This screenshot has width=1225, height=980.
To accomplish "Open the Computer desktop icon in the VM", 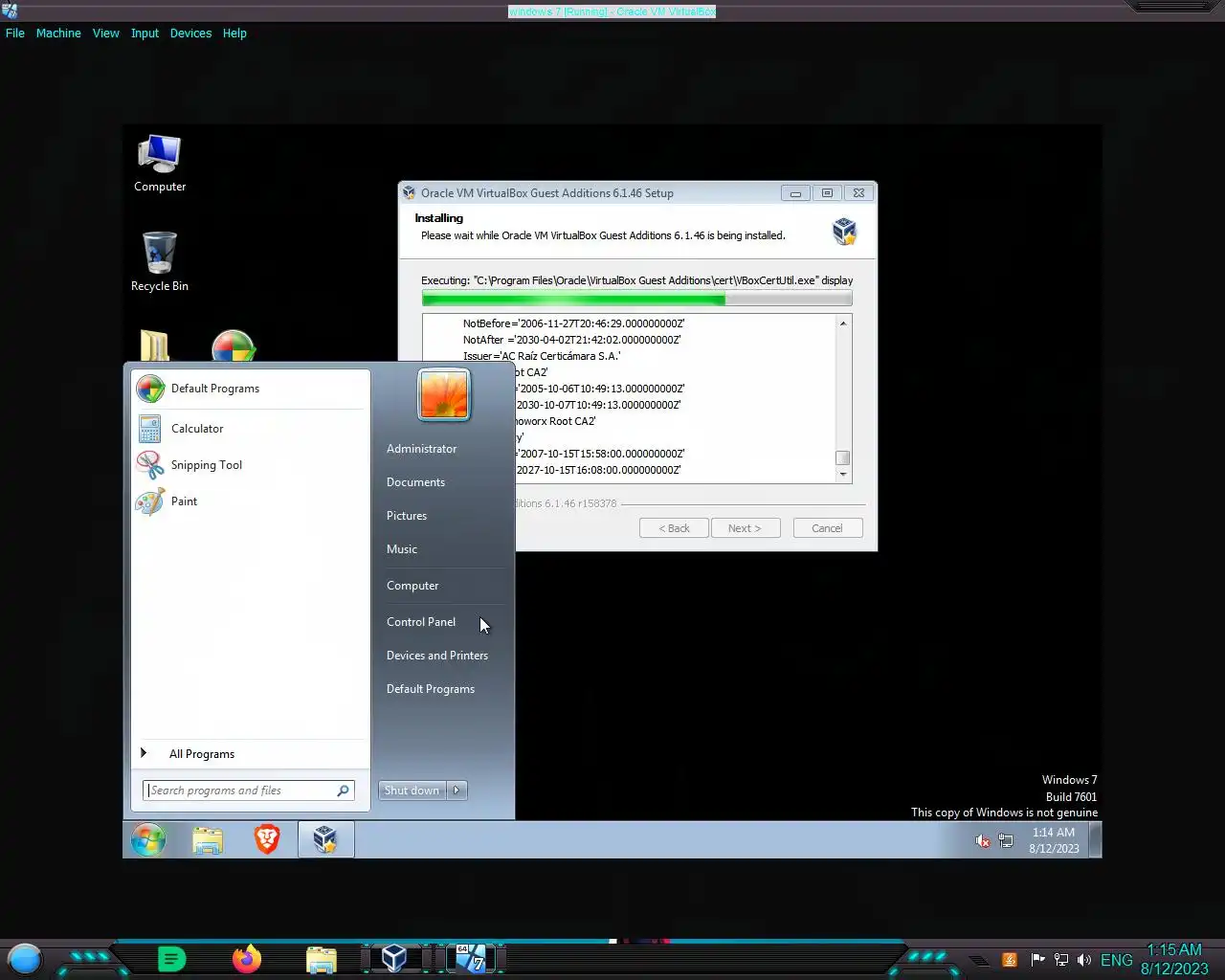I will click(x=159, y=164).
